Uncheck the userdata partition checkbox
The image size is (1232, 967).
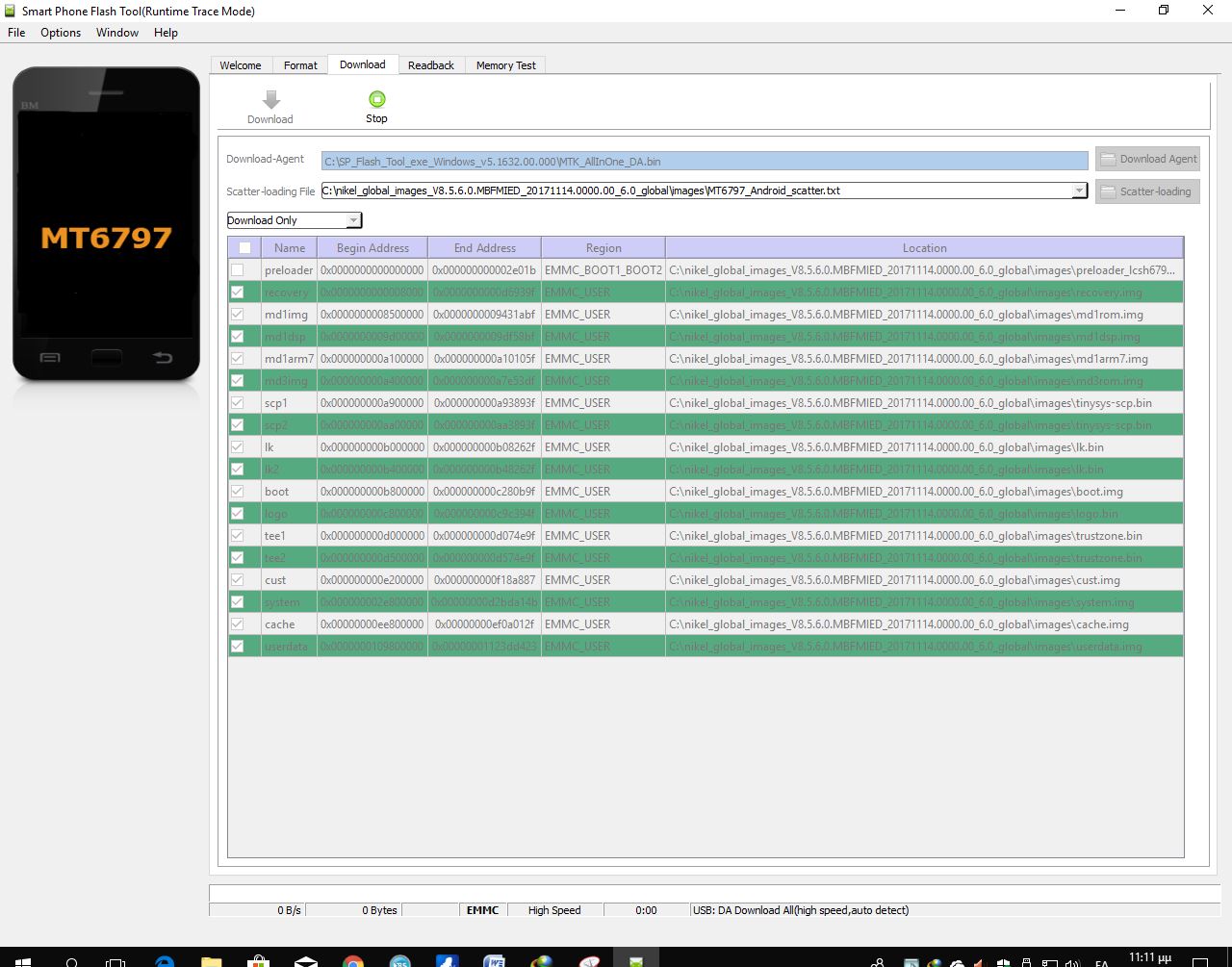pos(238,647)
